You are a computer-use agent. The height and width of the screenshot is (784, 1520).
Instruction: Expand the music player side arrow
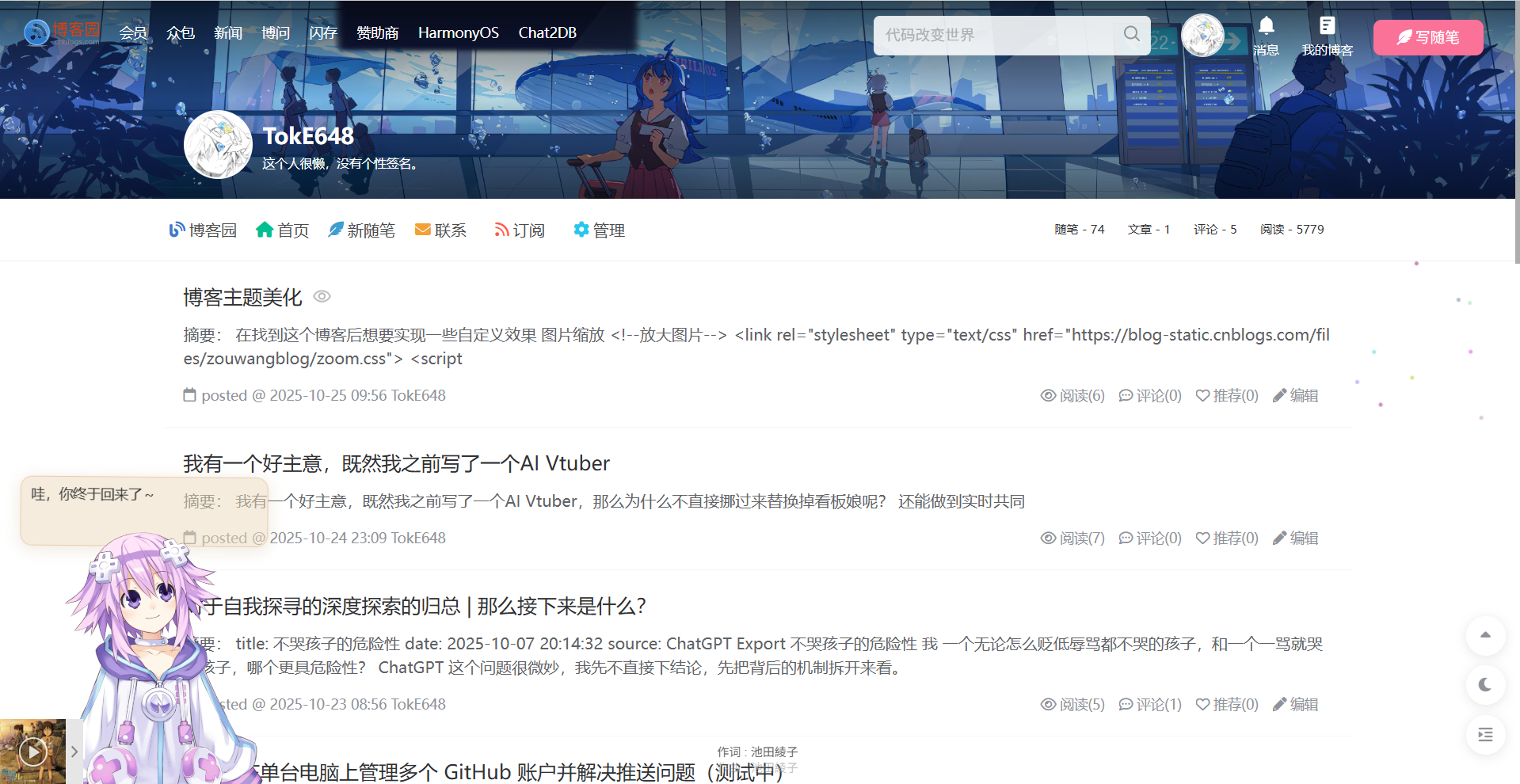(74, 752)
